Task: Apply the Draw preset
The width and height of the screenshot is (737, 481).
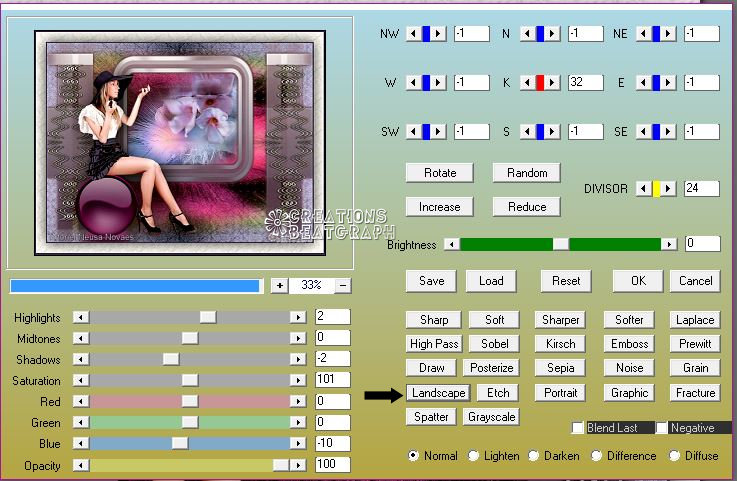Action: click(x=431, y=368)
